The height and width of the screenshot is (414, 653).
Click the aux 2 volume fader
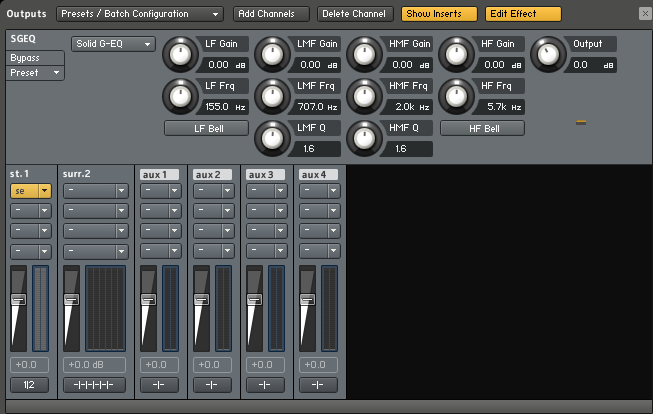pos(201,299)
